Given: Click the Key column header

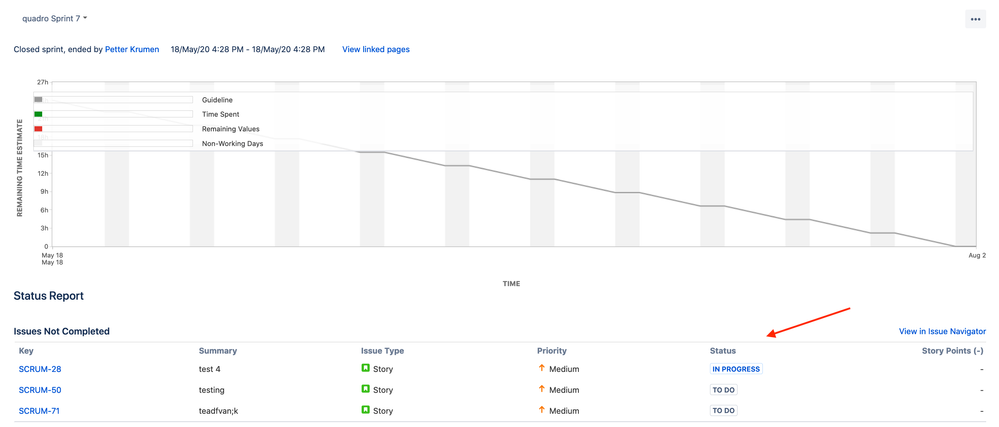Looking at the screenshot, I should click(26, 351).
